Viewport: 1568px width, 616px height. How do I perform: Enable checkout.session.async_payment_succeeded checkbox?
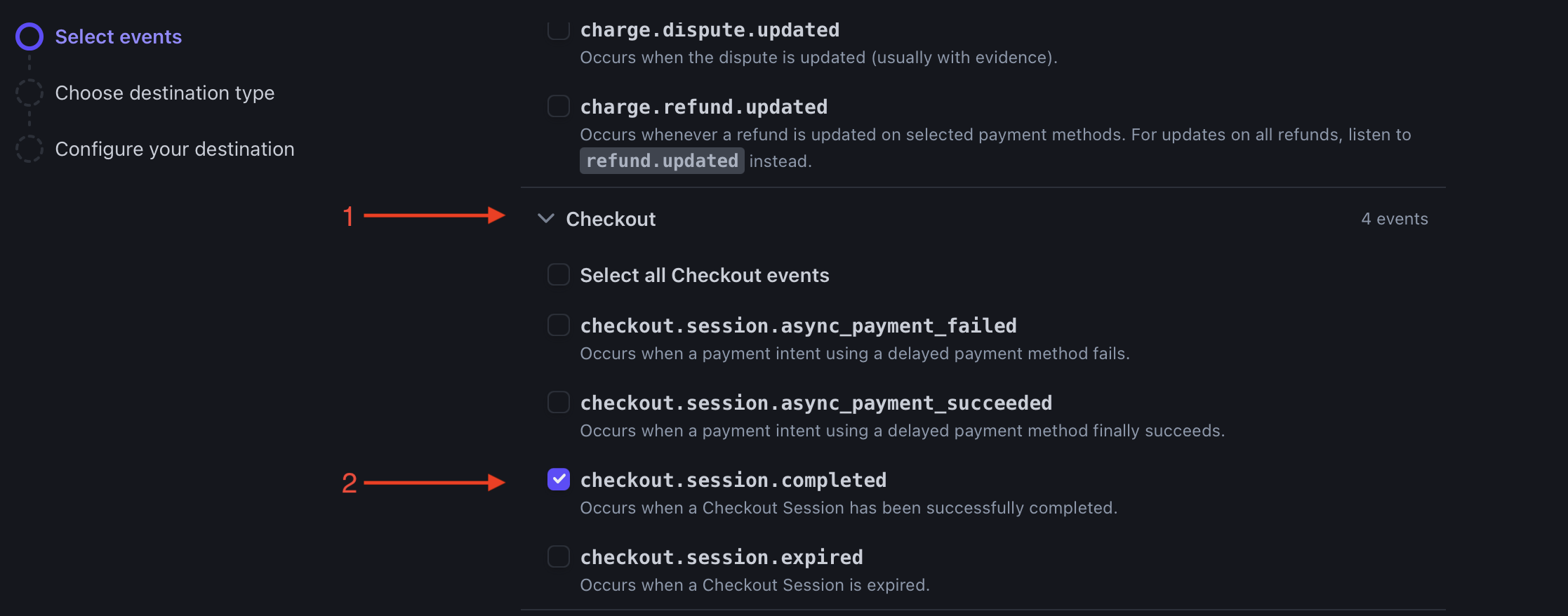click(x=559, y=403)
